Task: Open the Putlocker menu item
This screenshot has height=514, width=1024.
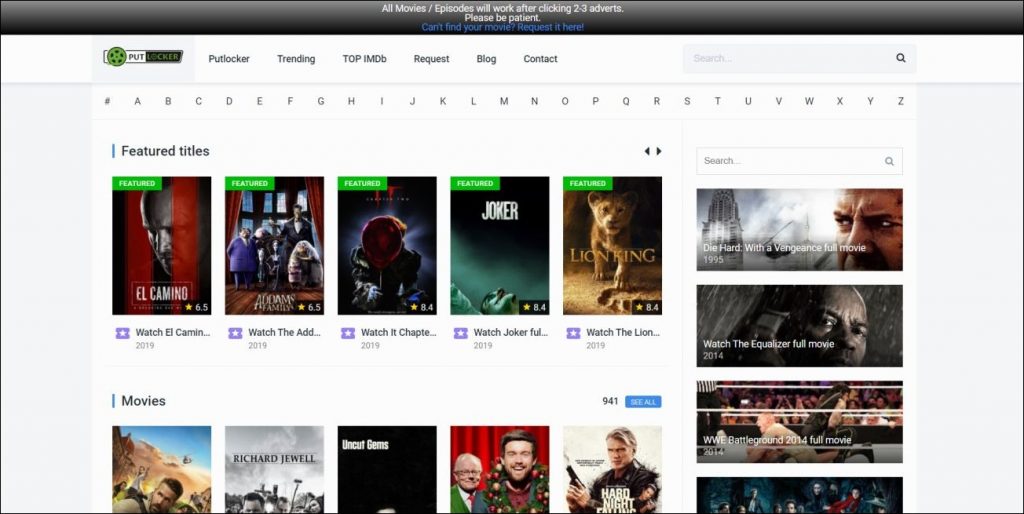Action: tap(229, 59)
